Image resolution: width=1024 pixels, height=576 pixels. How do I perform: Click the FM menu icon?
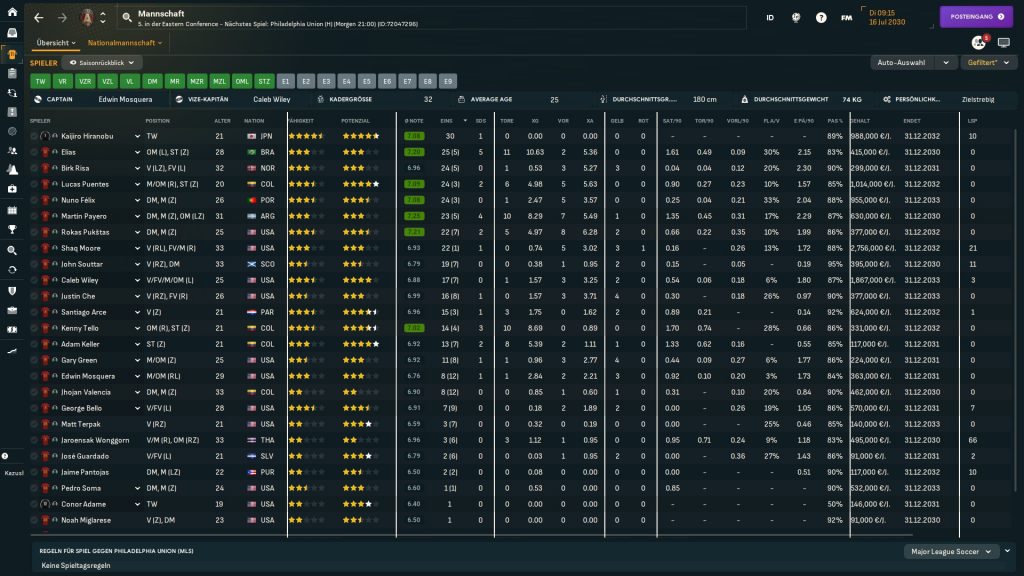coord(847,18)
